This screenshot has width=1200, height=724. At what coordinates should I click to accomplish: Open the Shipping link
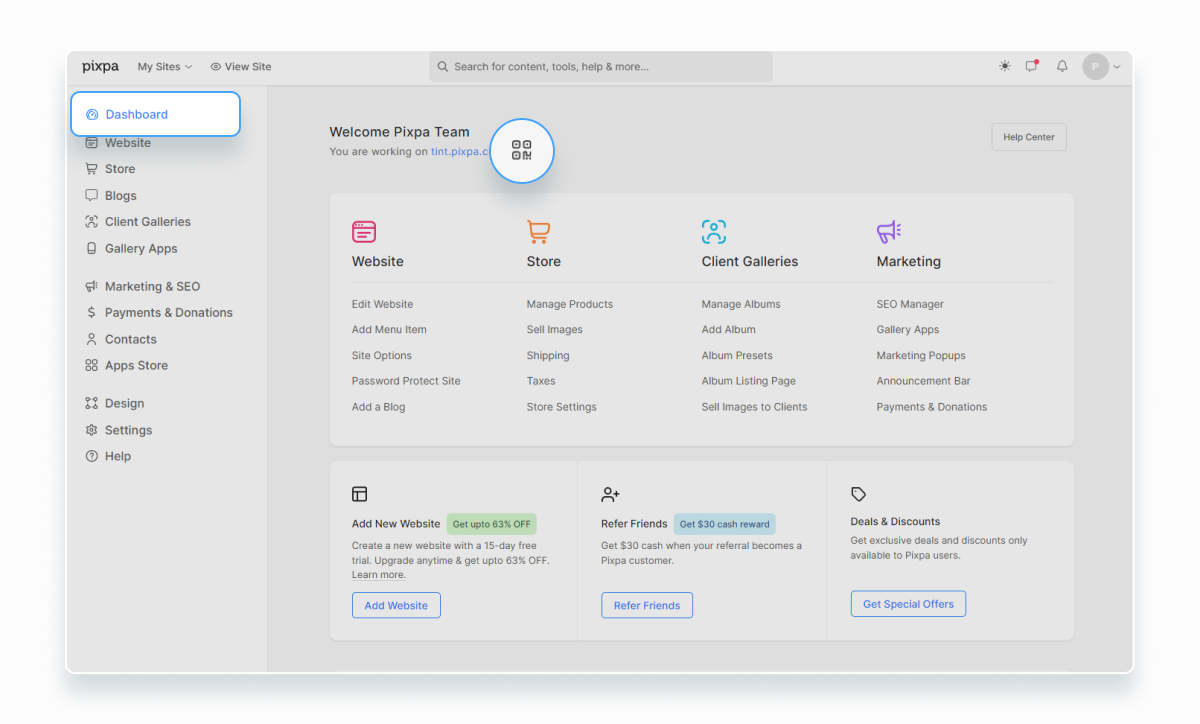pyautogui.click(x=548, y=356)
